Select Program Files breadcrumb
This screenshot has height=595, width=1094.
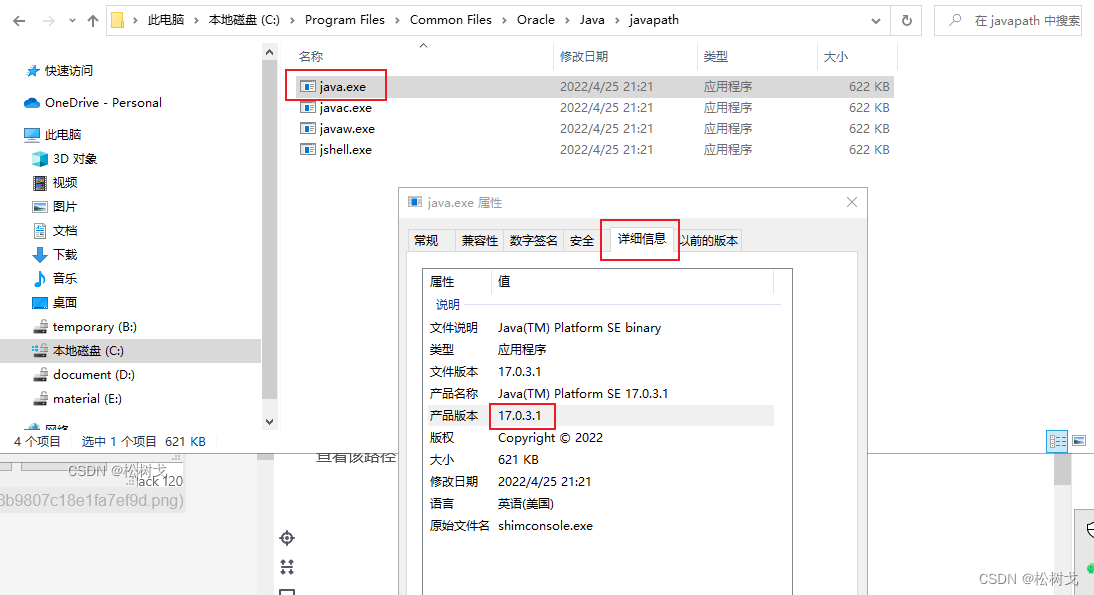coord(345,20)
